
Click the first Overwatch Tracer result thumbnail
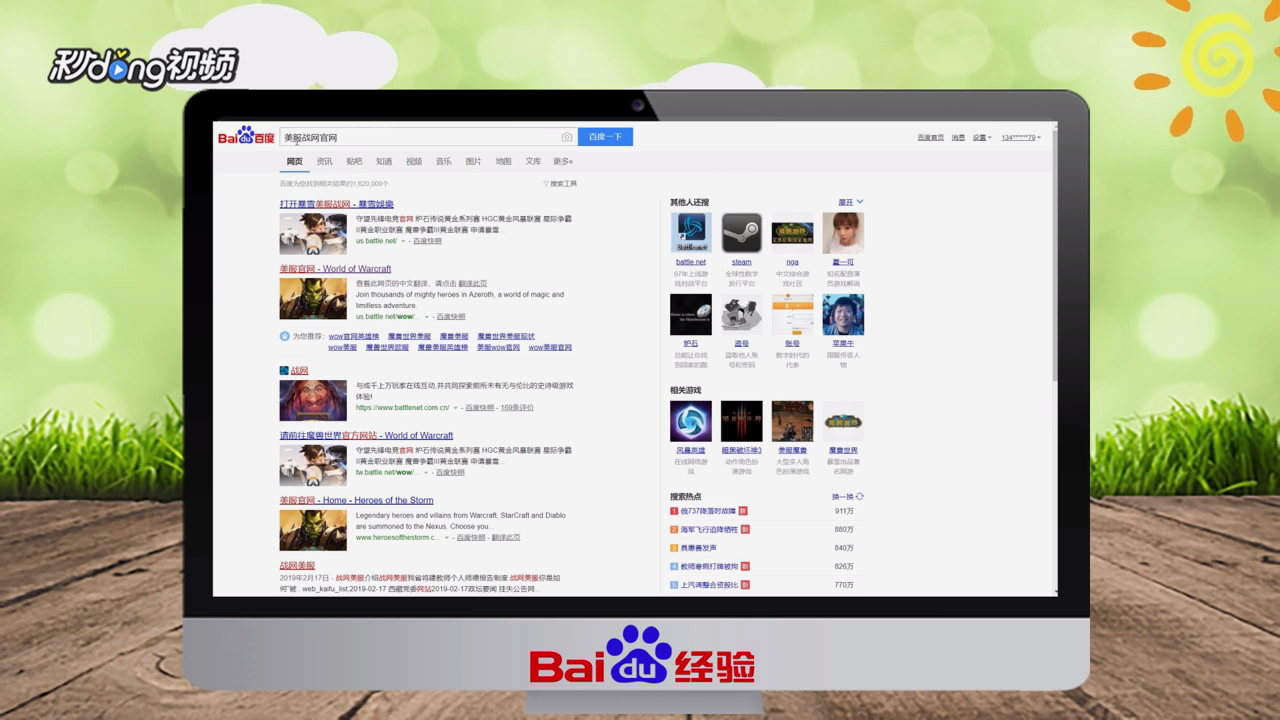tap(313, 234)
